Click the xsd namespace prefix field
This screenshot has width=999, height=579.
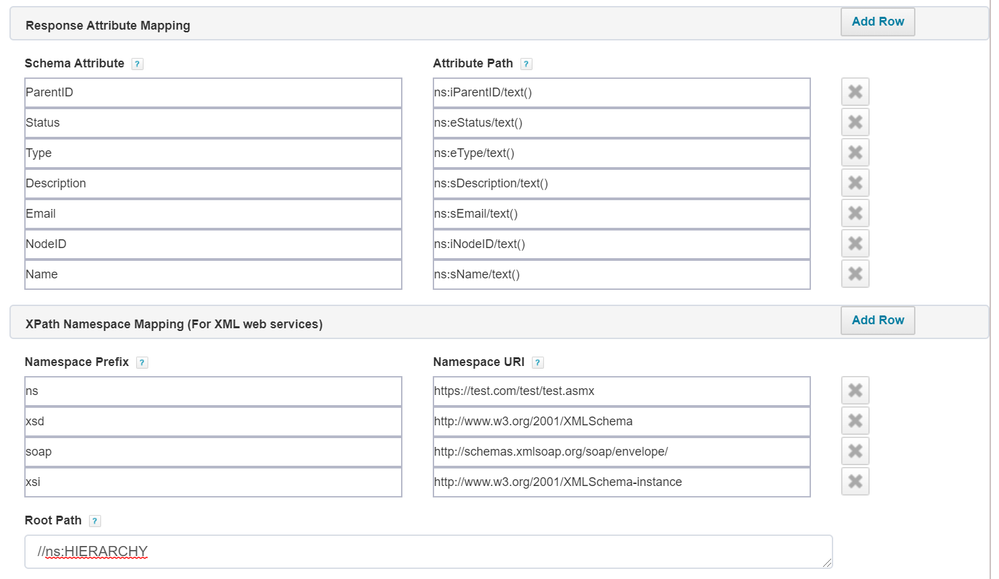pos(212,421)
